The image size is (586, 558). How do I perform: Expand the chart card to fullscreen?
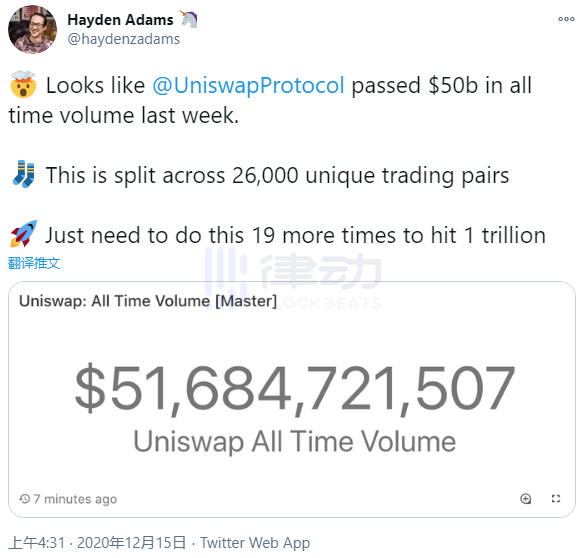coord(556,498)
